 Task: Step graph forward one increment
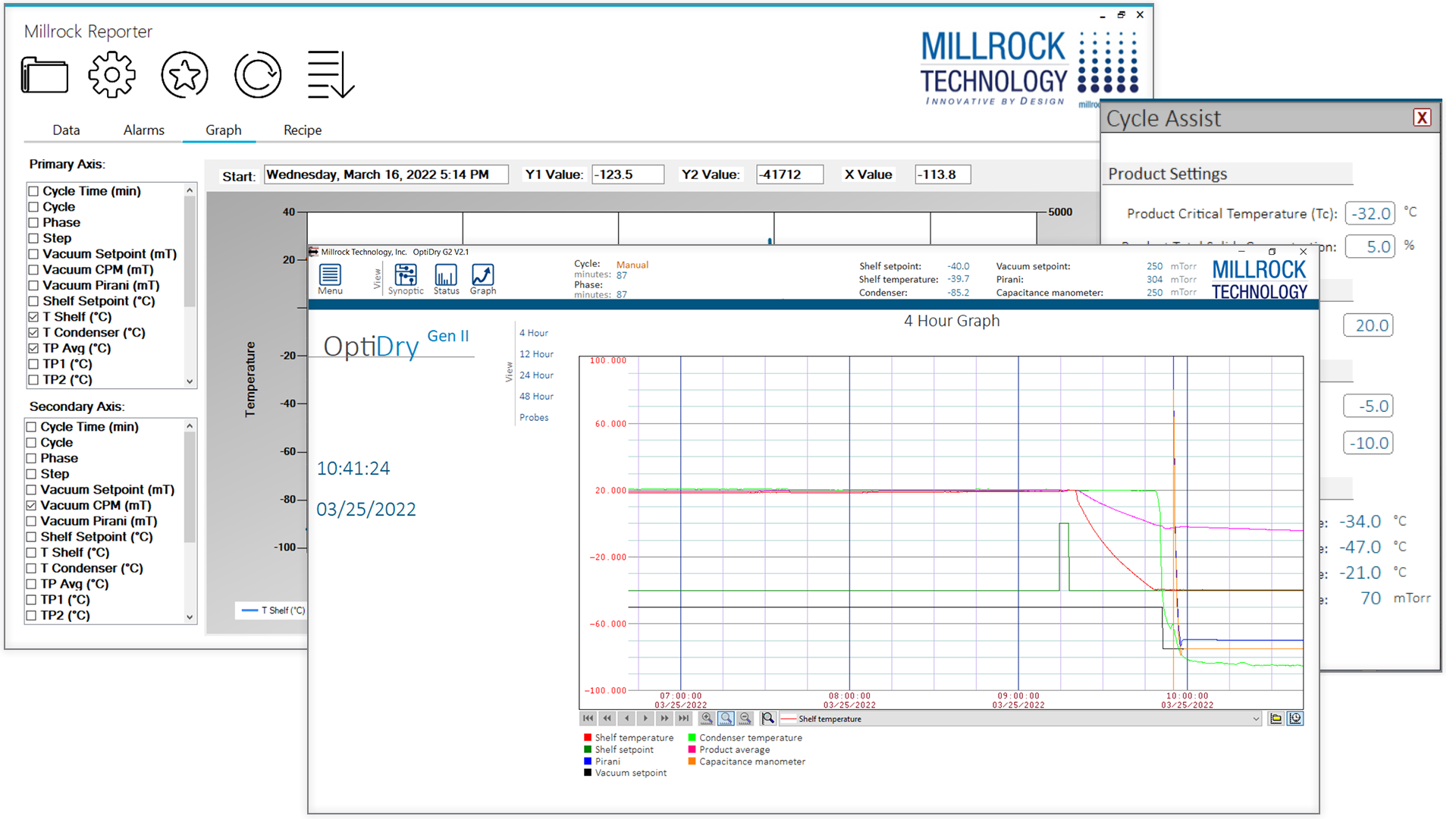coord(645,718)
